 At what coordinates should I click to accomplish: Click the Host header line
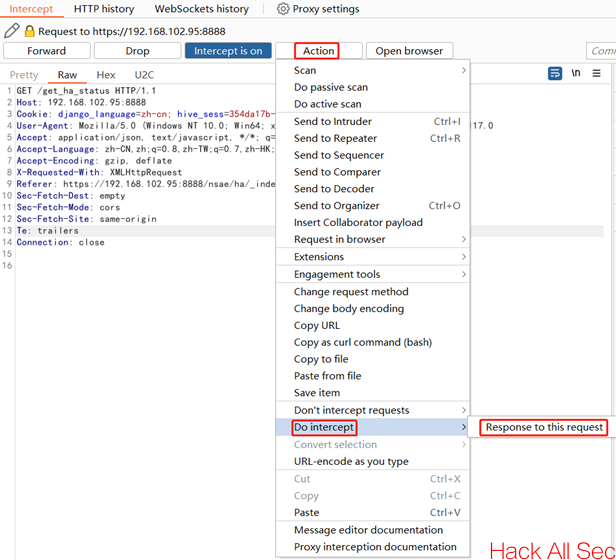81,103
